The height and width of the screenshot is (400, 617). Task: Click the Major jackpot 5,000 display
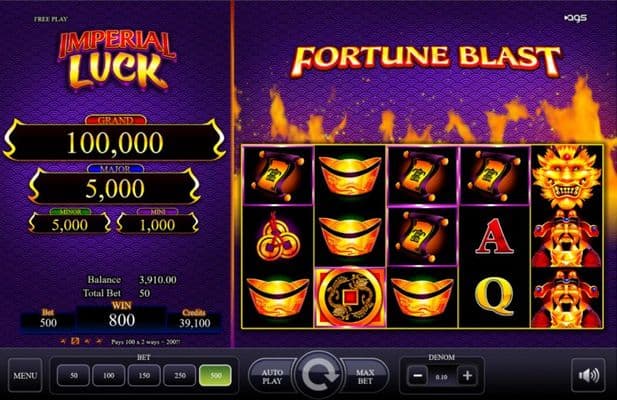pos(115,188)
